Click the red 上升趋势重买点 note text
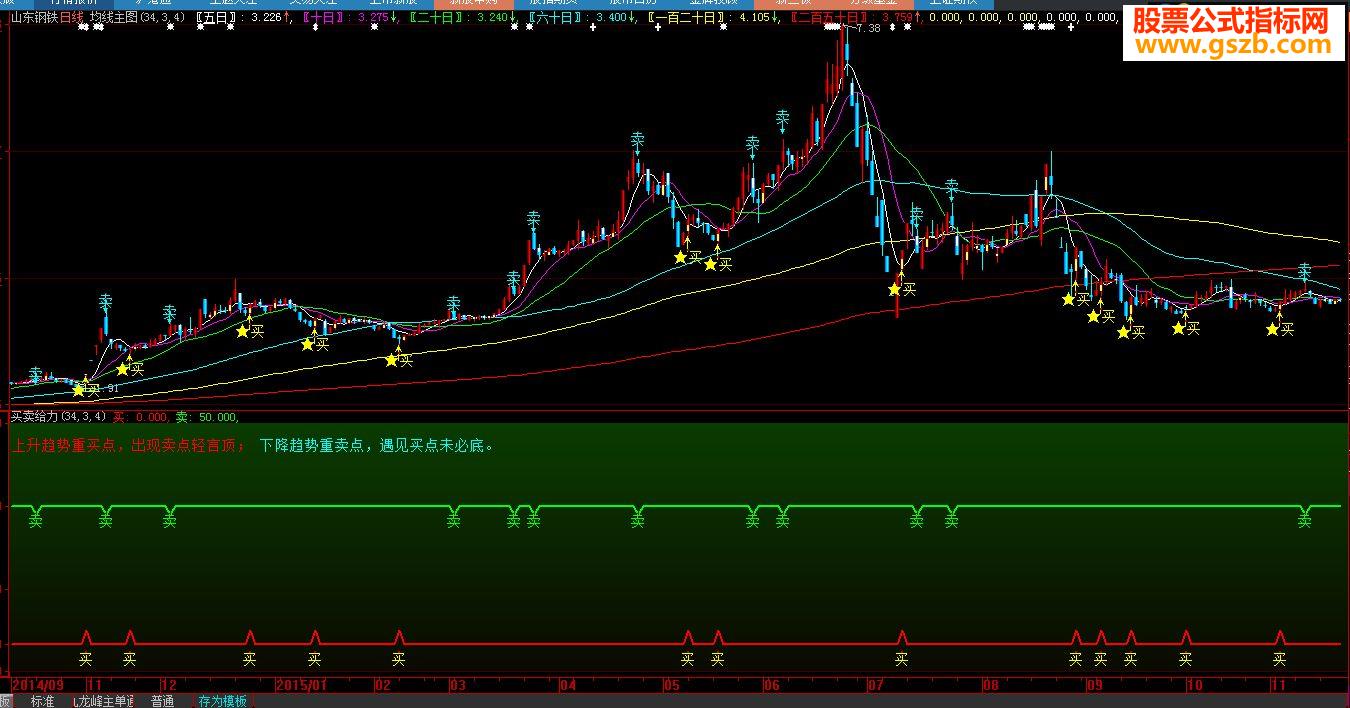Viewport: 1350px width, 708px height. pyautogui.click(x=128, y=445)
